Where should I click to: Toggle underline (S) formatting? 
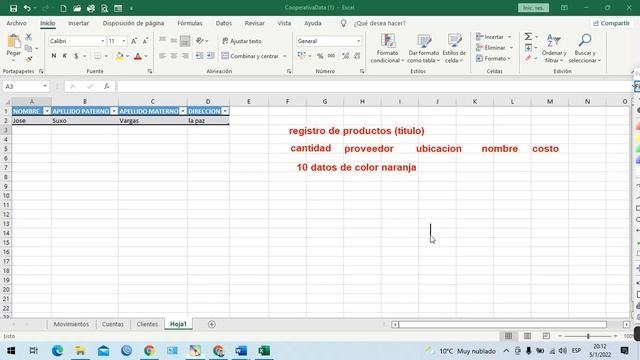[x=76, y=56]
